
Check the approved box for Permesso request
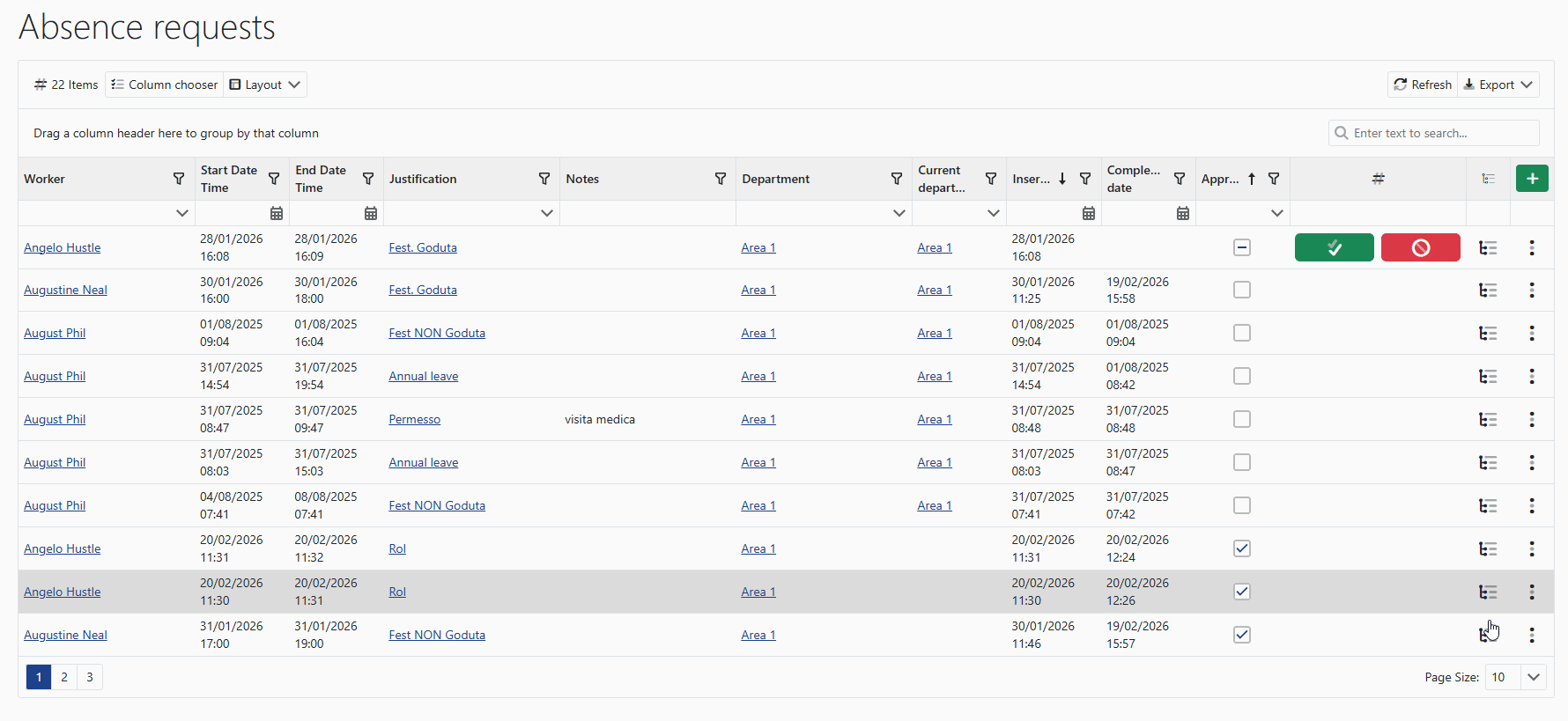[1242, 420]
